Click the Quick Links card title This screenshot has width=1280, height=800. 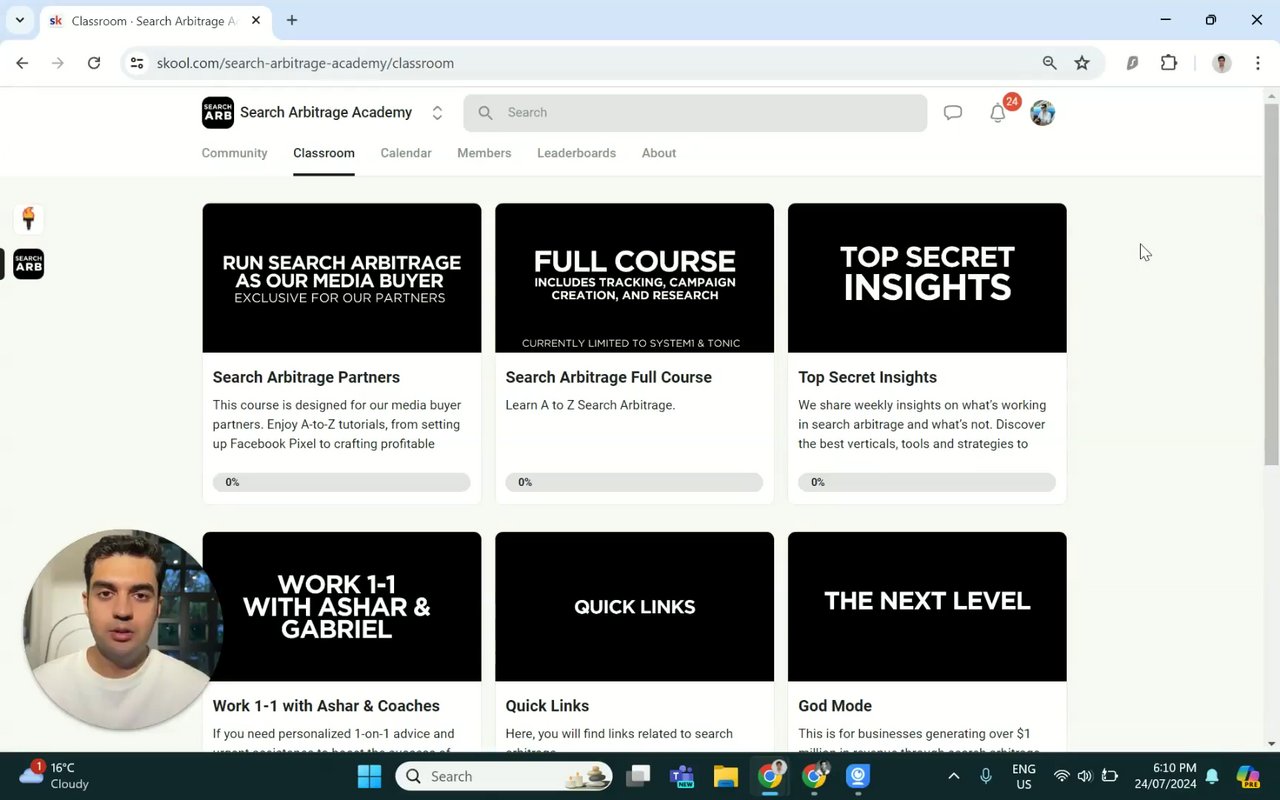tap(547, 706)
